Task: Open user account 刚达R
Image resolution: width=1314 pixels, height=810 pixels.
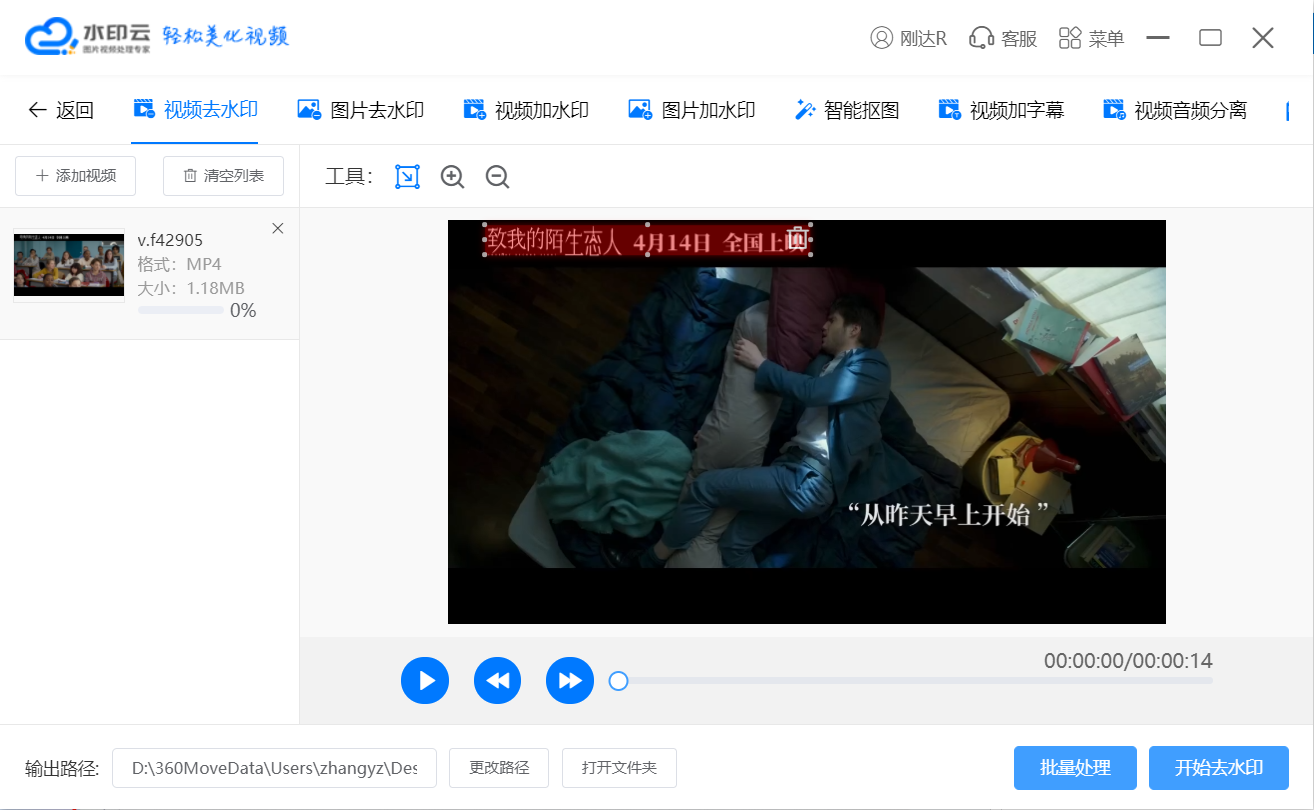Action: click(908, 38)
